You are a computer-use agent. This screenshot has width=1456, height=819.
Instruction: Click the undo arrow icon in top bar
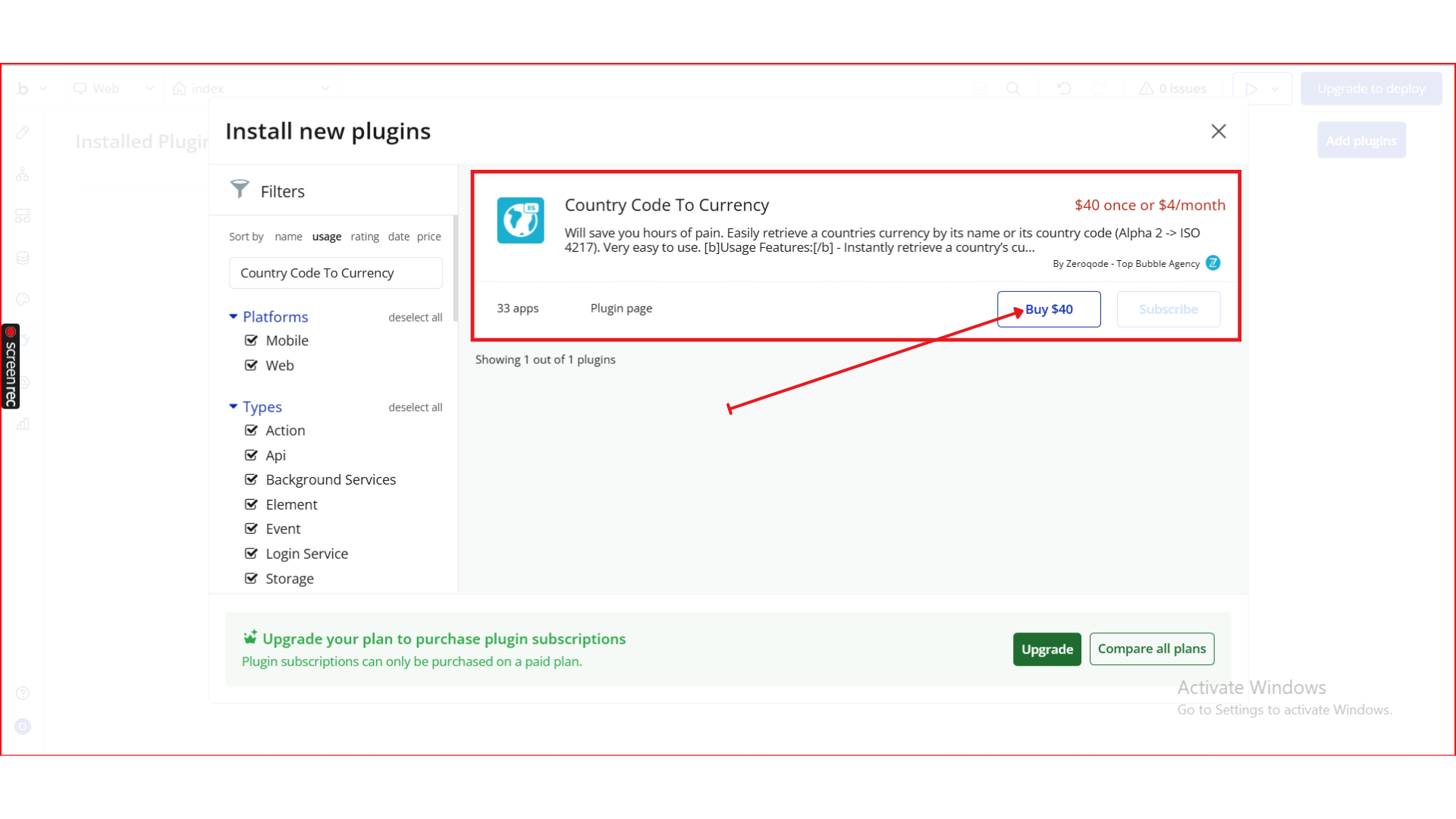point(1064,89)
